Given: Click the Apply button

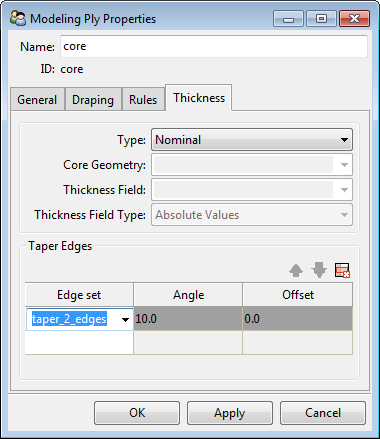Looking at the screenshot, I should click(x=230, y=413).
